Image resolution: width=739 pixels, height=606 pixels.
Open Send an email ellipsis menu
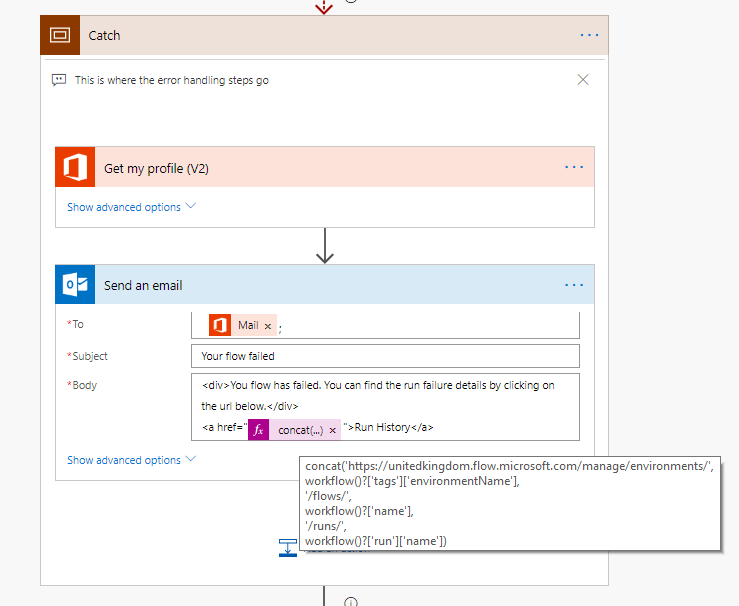574,285
